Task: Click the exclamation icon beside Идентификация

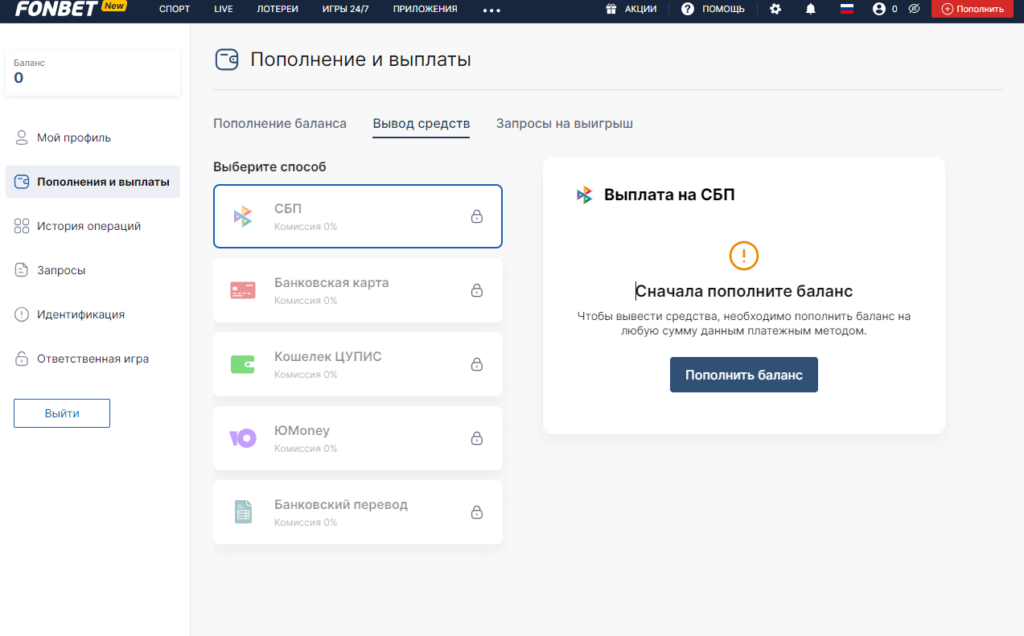Action: 22,314
